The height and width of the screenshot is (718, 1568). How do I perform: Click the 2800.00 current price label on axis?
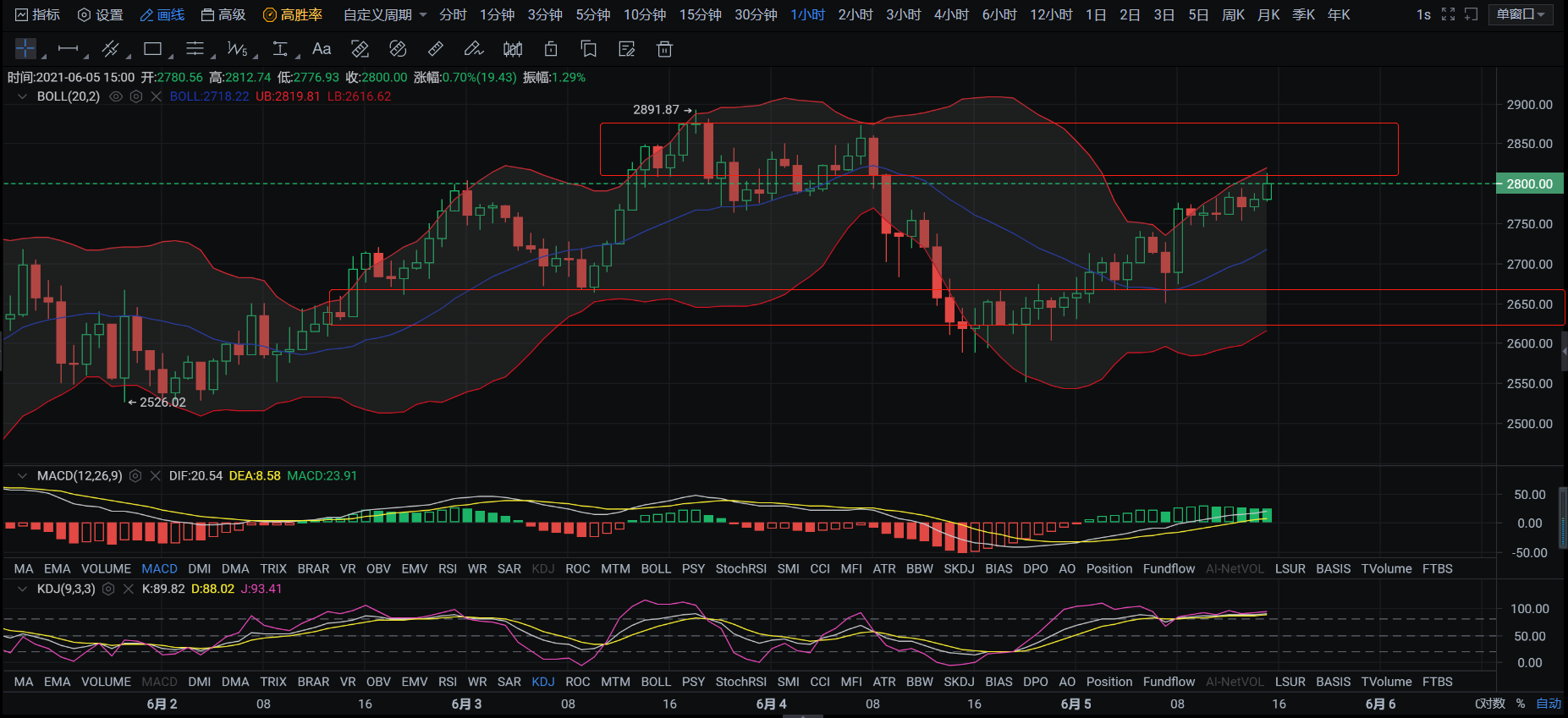pos(1529,184)
